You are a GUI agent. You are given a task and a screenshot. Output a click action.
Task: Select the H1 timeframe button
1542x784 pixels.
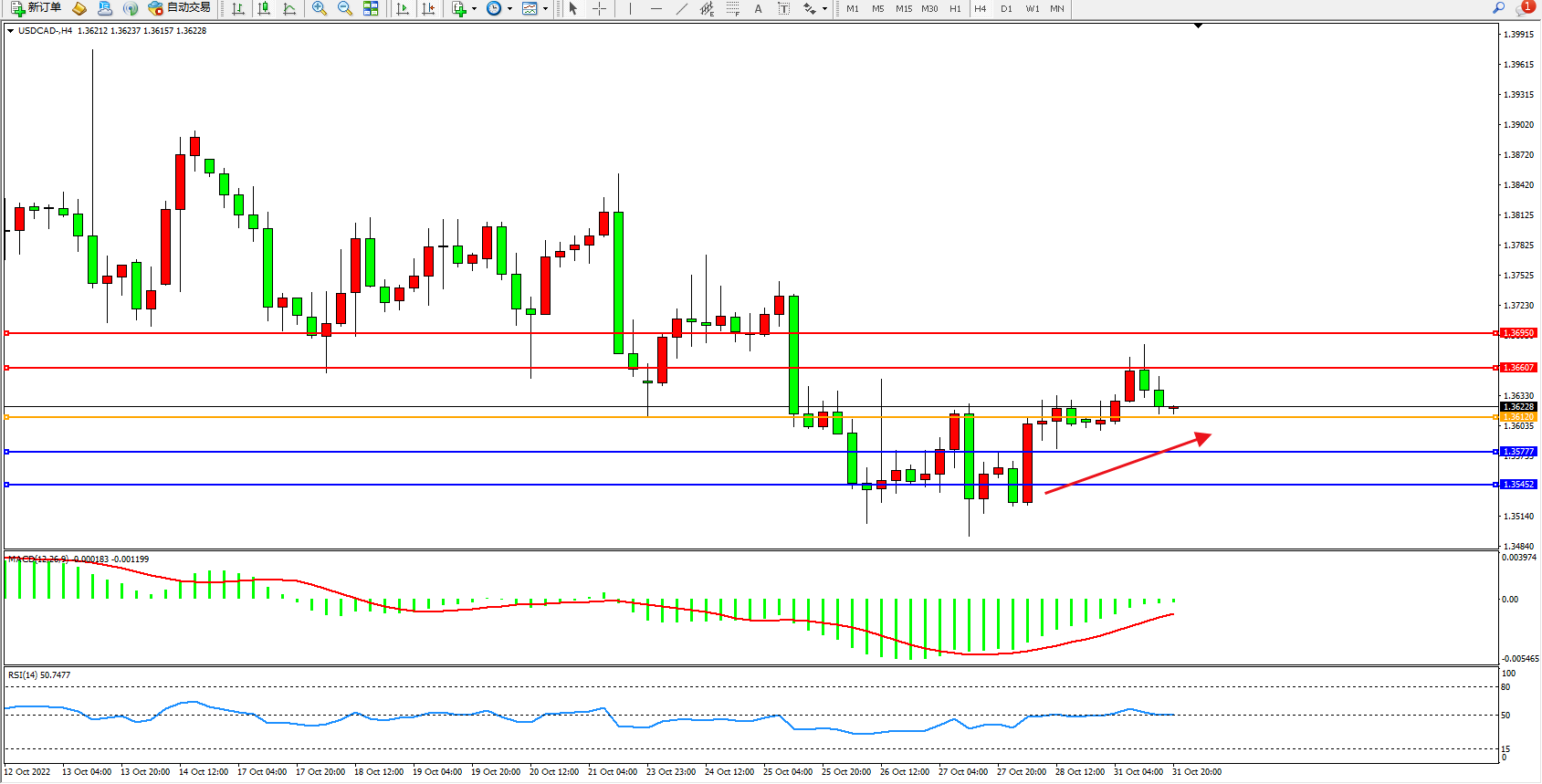(x=955, y=8)
